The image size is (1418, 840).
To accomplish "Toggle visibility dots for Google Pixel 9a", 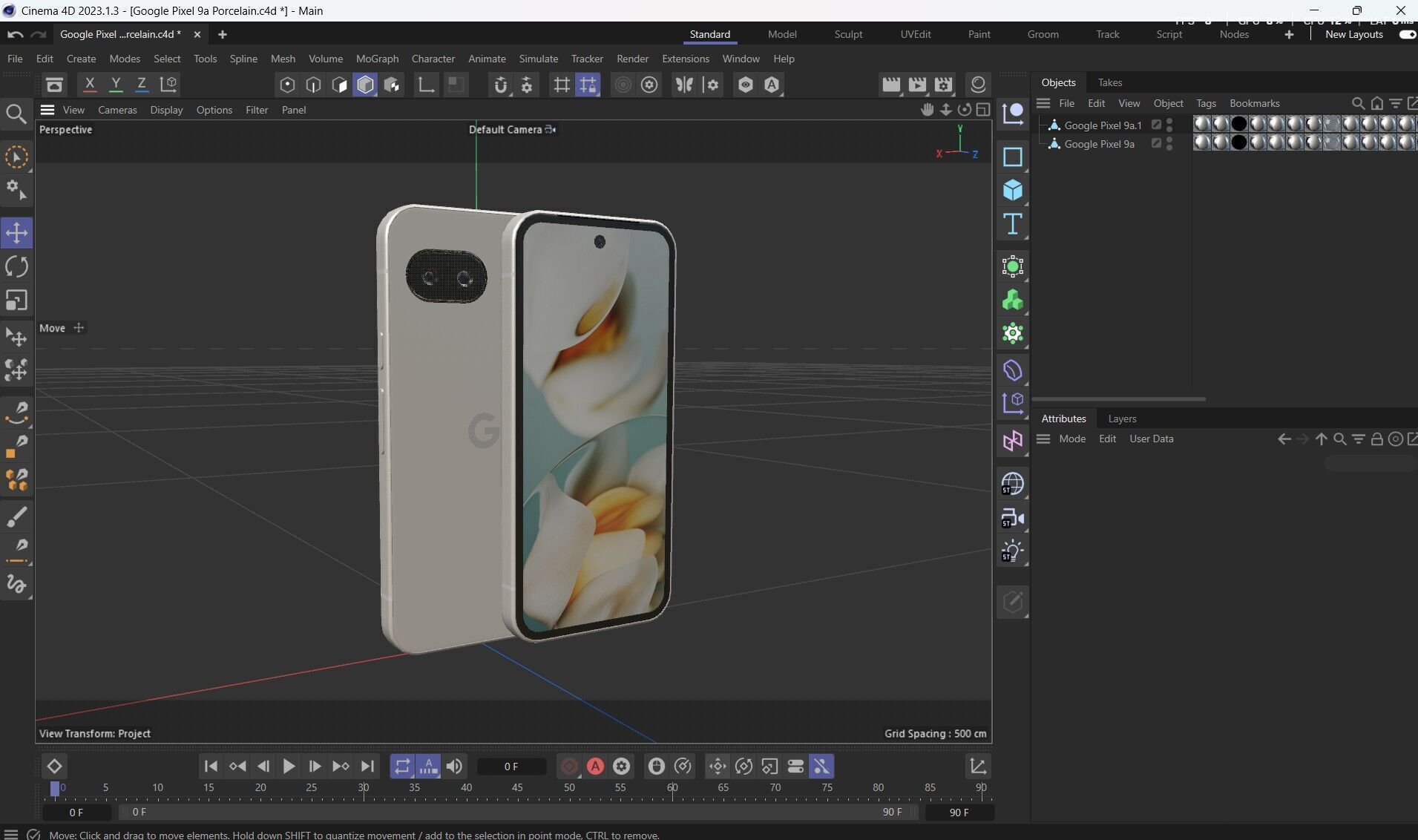I will 1169,143.
